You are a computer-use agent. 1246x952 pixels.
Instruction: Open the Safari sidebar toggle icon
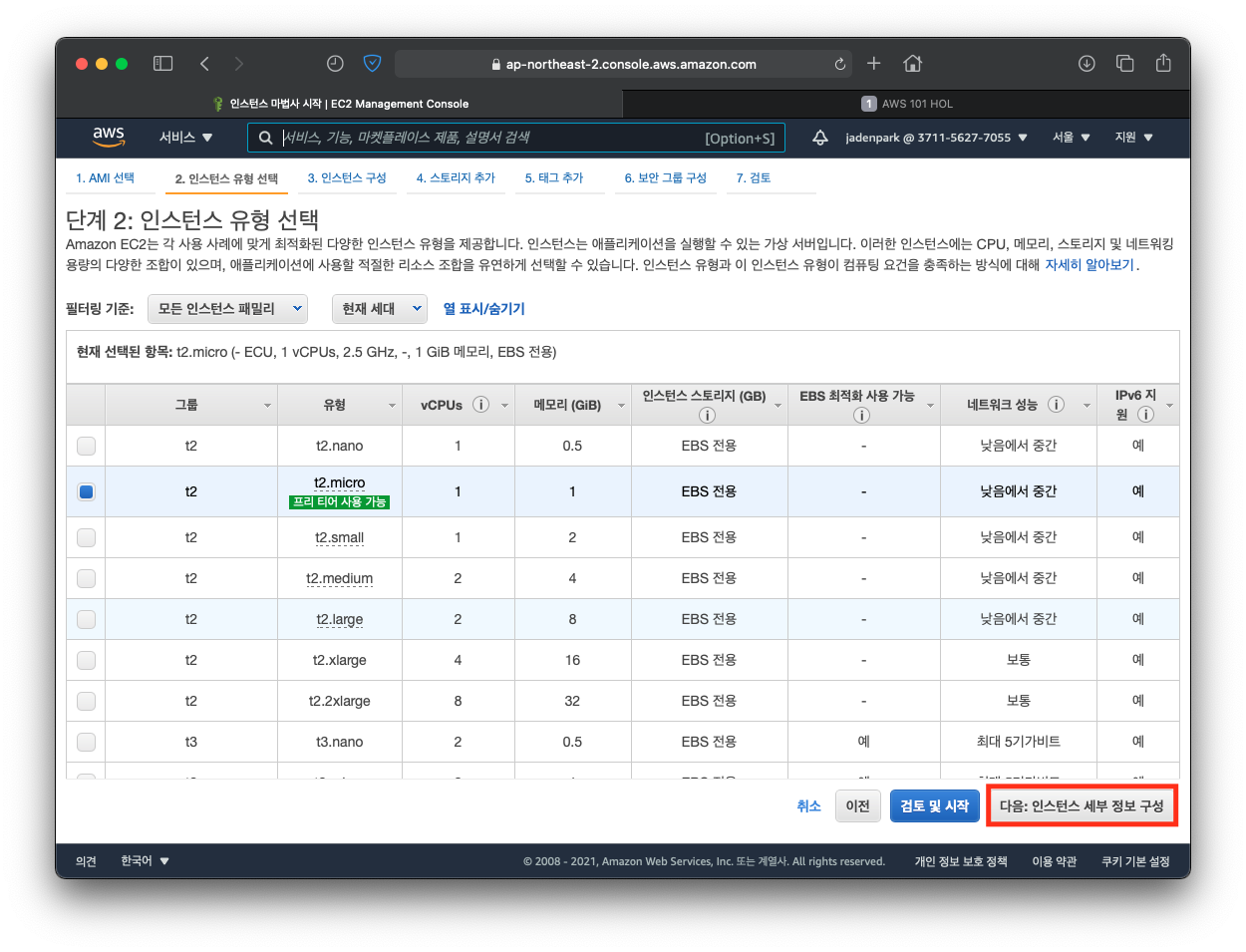point(162,64)
